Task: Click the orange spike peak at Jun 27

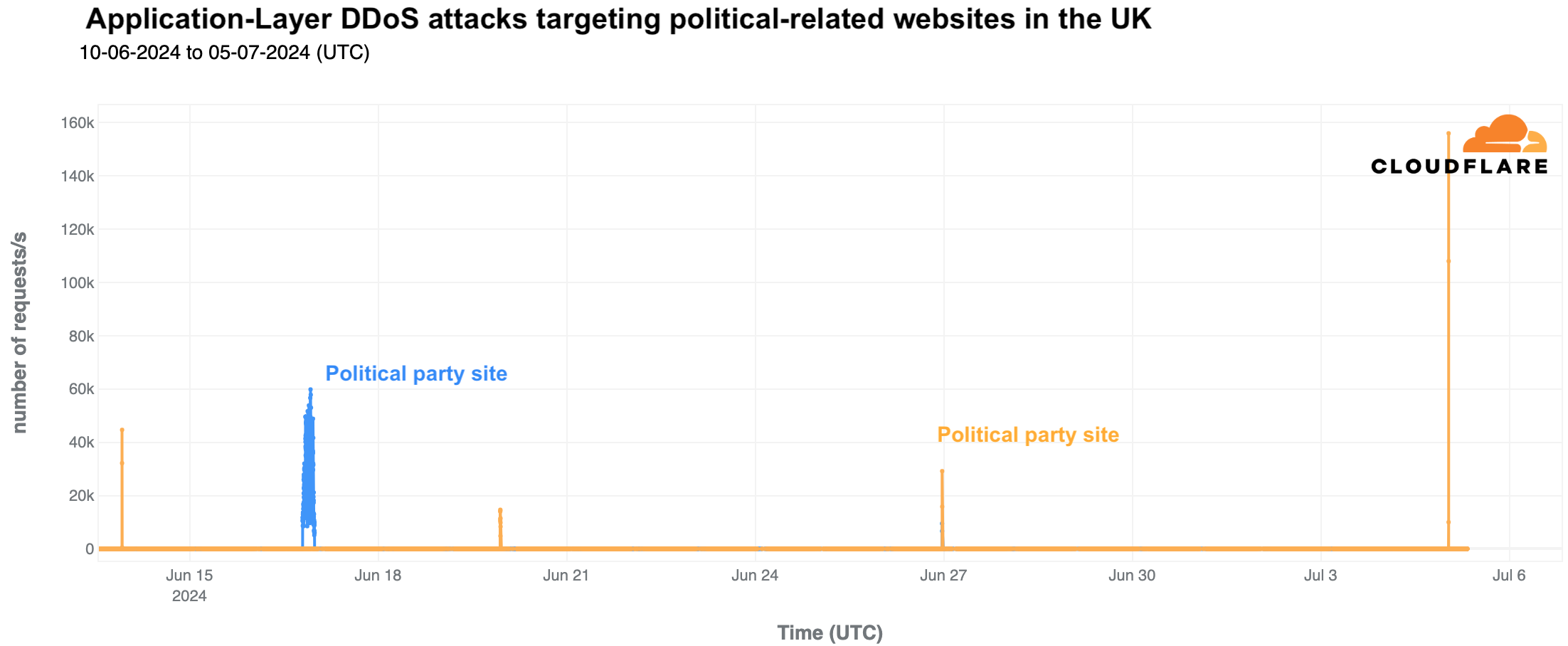Action: point(942,471)
